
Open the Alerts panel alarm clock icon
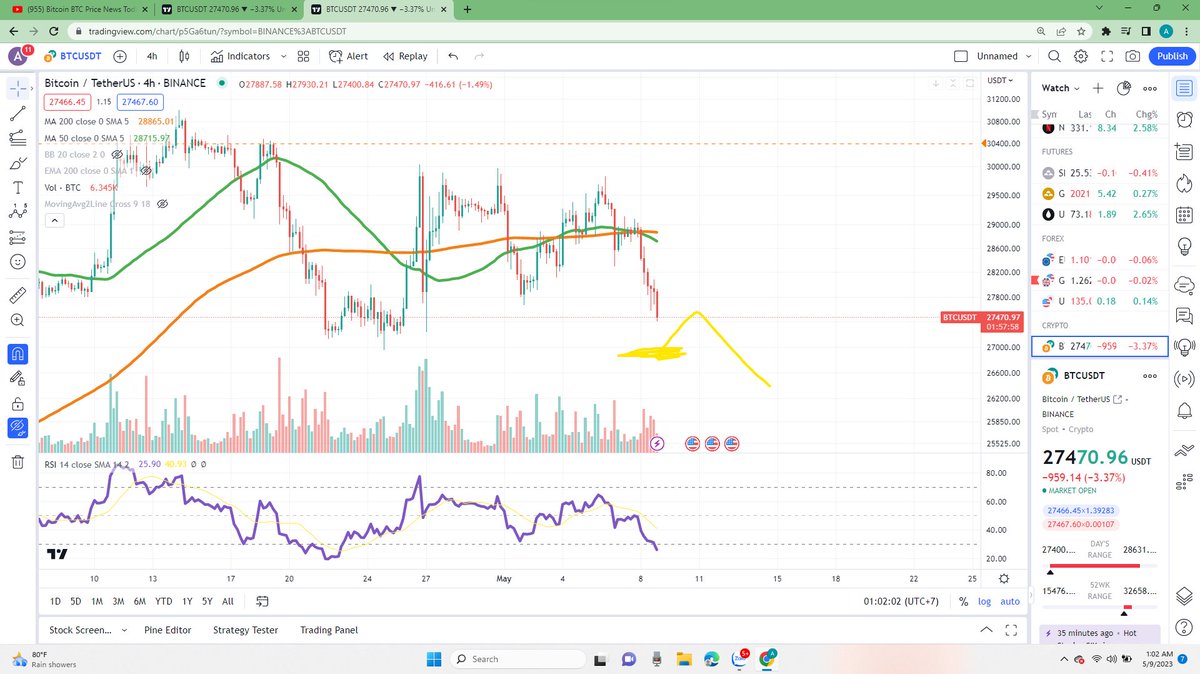click(x=1185, y=120)
